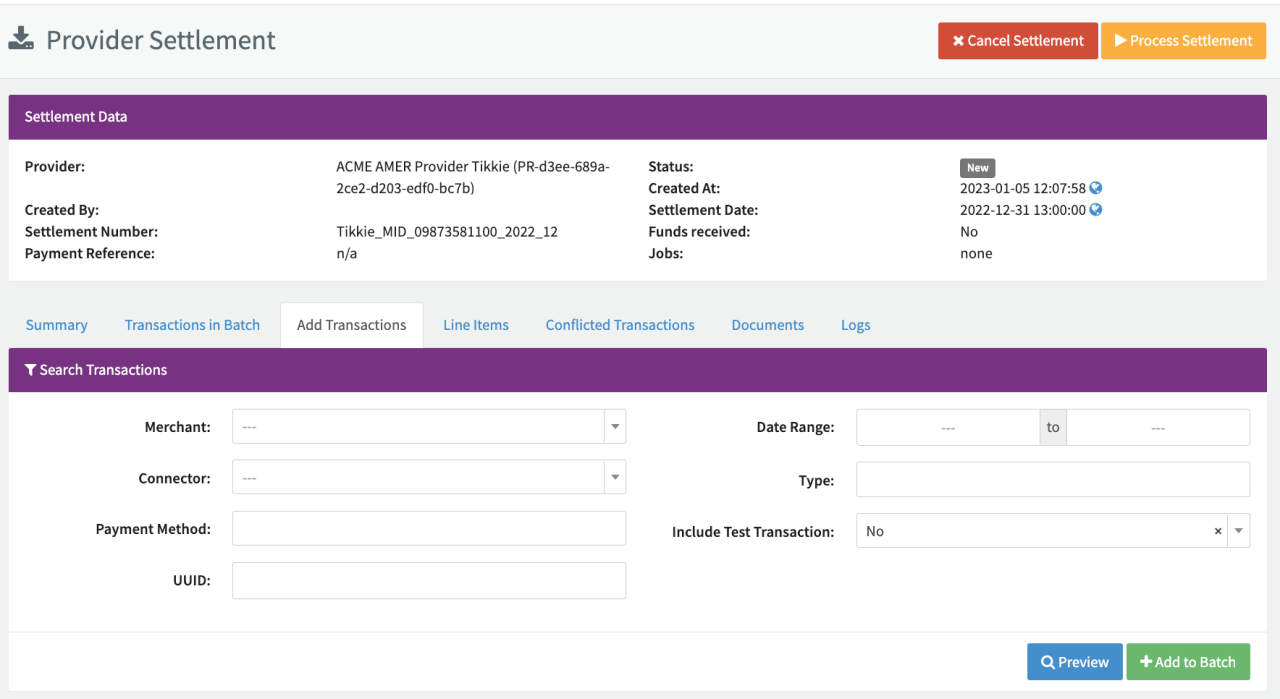Click the Add to Batch button

[1187, 662]
